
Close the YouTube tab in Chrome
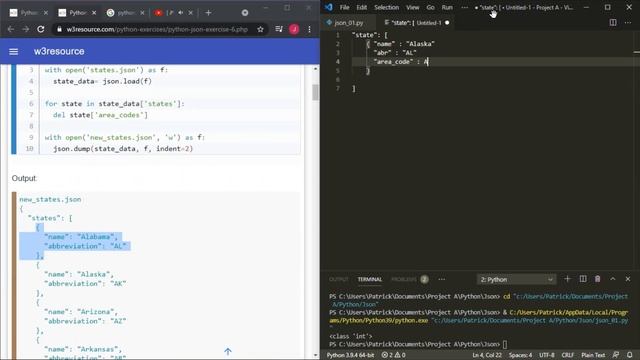pos(191,13)
